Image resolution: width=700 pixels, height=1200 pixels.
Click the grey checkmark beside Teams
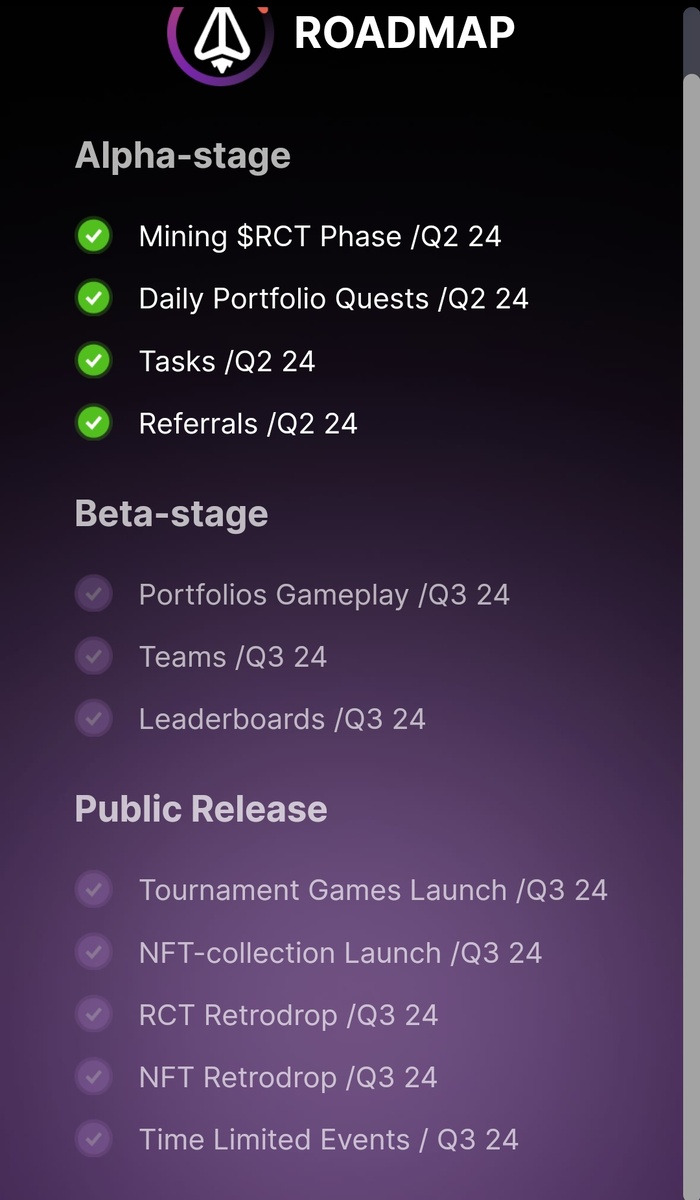point(93,656)
